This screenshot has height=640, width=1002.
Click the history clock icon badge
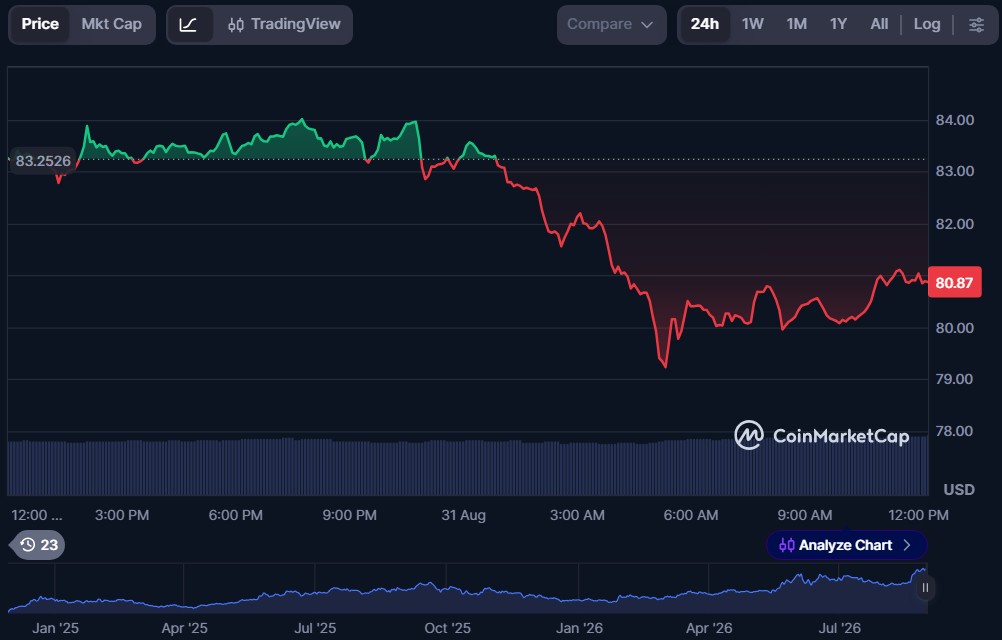pyautogui.click(x=38, y=545)
